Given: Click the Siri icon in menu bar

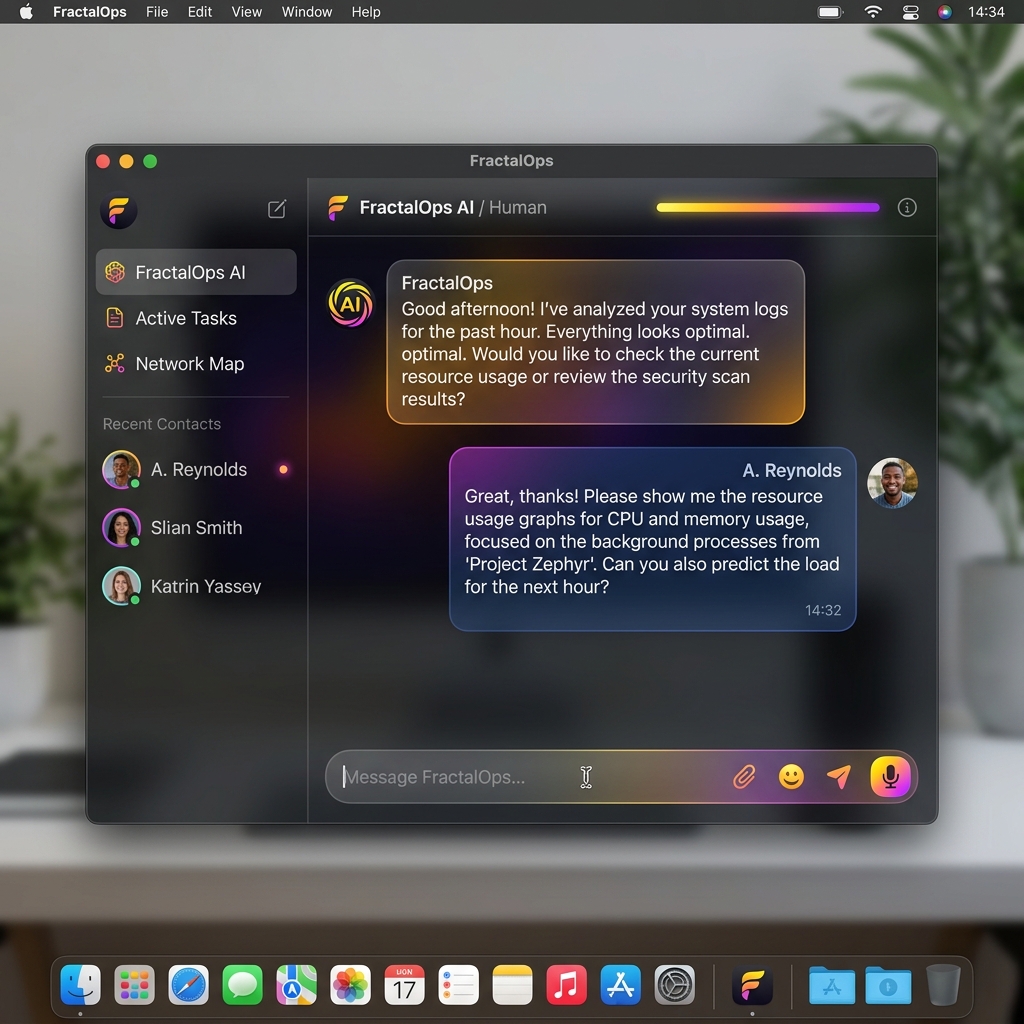Looking at the screenshot, I should [x=944, y=12].
